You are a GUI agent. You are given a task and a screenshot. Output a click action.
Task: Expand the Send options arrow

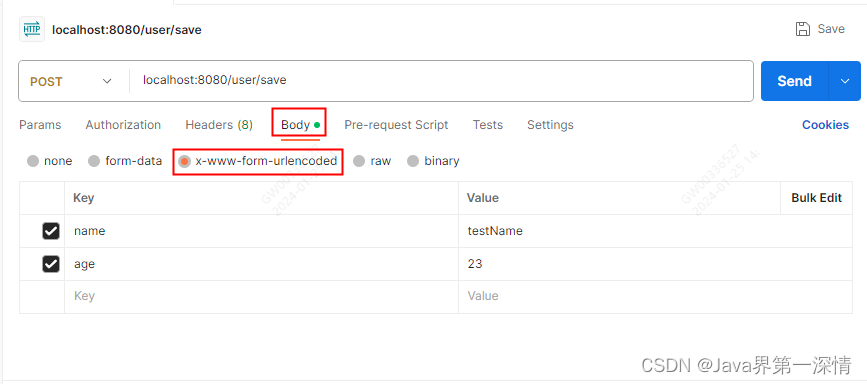[x=845, y=81]
